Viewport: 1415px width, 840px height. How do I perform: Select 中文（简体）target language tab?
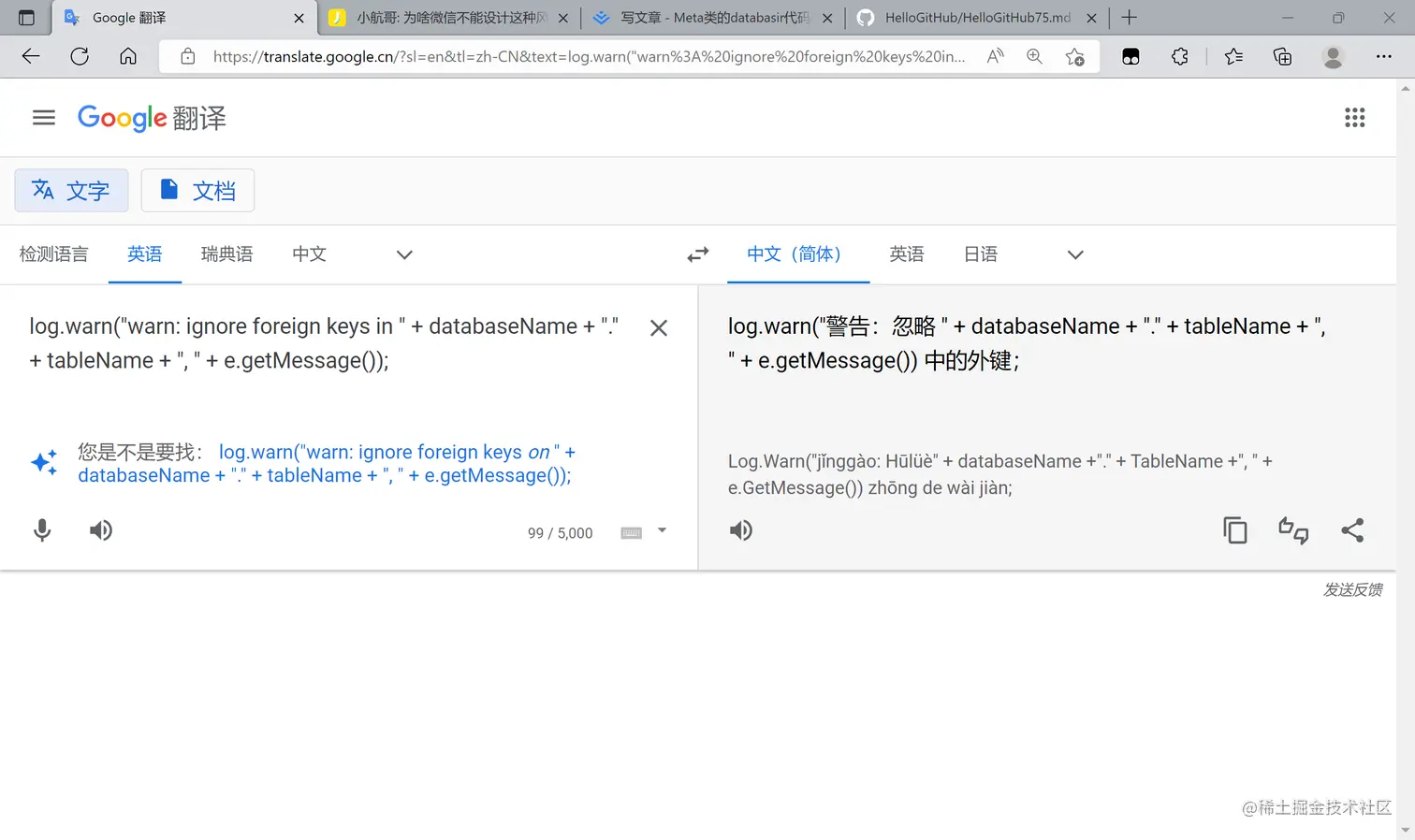pos(798,254)
